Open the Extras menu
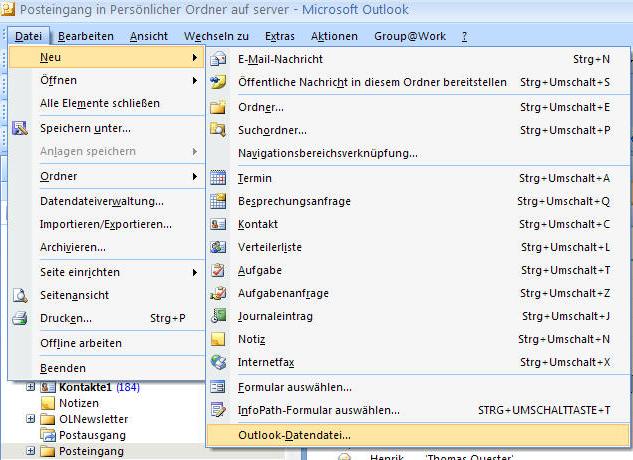 click(x=280, y=36)
